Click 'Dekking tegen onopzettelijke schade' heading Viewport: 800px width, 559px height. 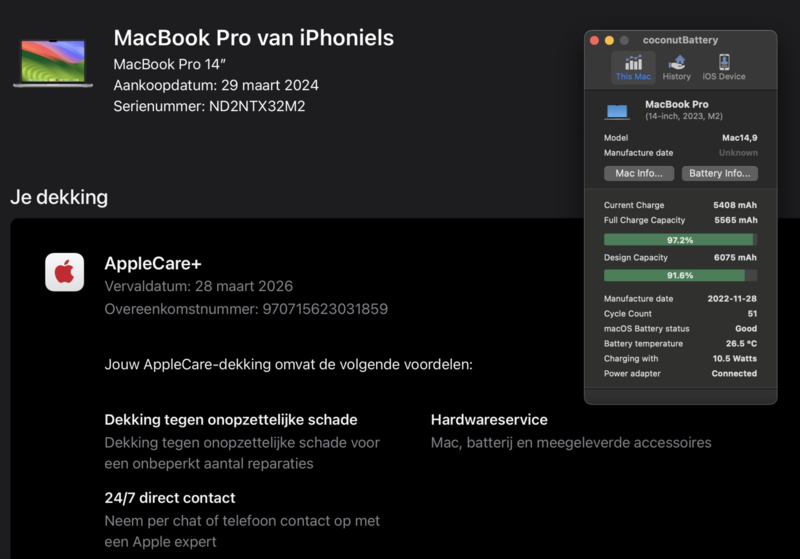pyautogui.click(x=231, y=420)
